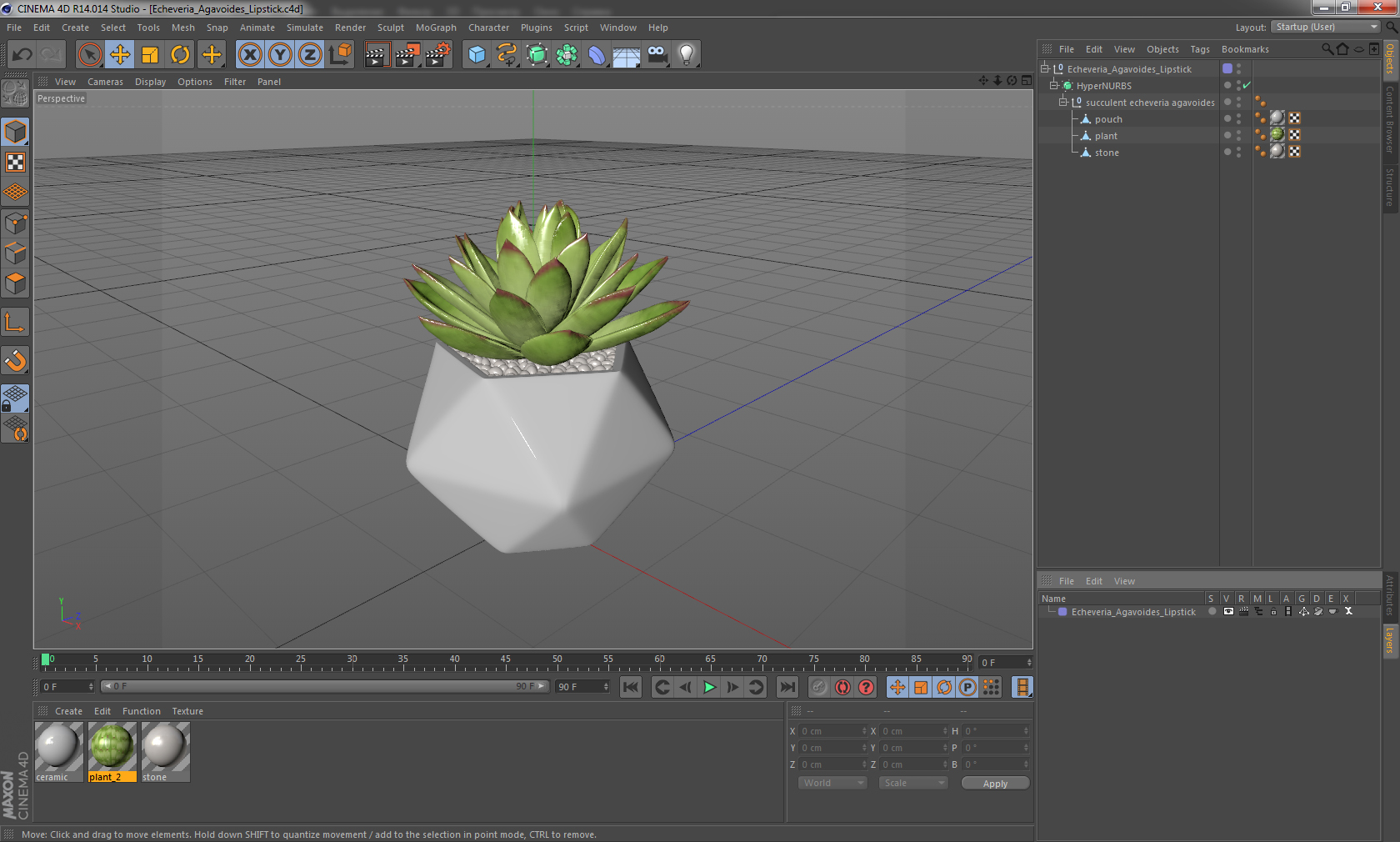1400x842 pixels.
Task: Switch to Texture mode
Action: pyautogui.click(x=15, y=163)
